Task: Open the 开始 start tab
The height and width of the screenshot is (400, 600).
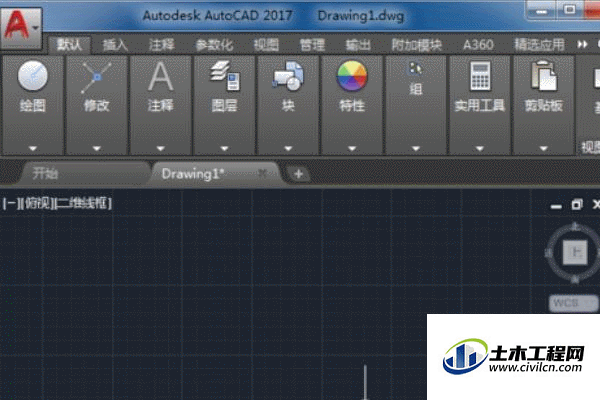Action: pos(84,174)
